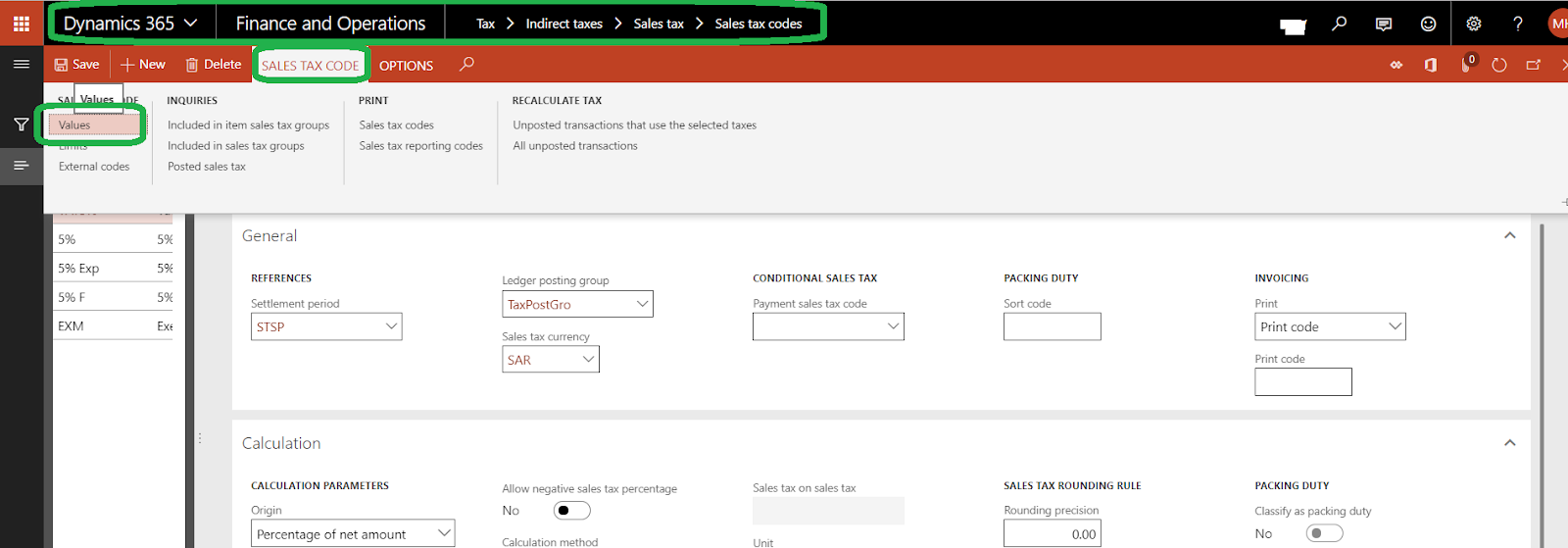
Task: Print Sales tax codes report
Action: [396, 125]
